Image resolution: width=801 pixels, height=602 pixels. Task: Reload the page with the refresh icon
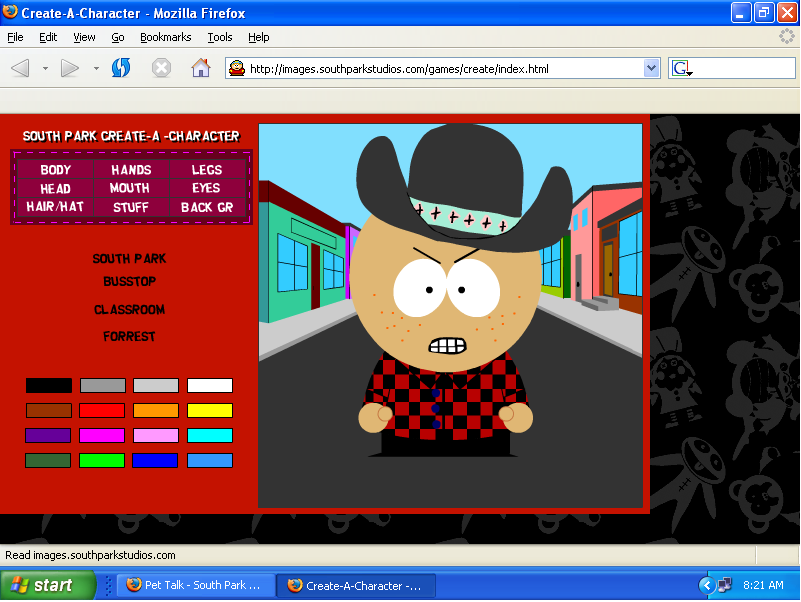pyautogui.click(x=121, y=68)
